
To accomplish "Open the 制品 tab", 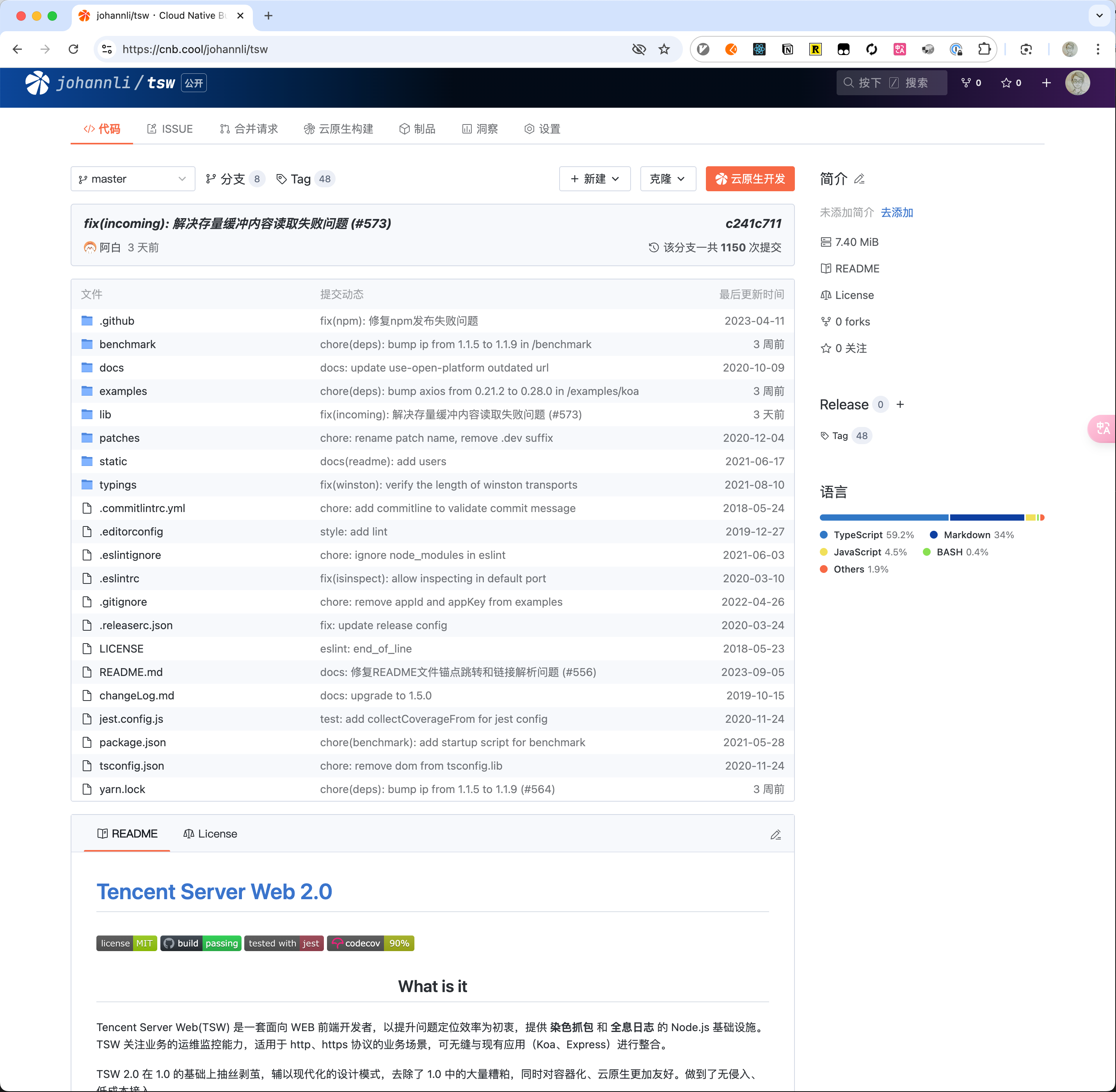I will click(x=418, y=129).
